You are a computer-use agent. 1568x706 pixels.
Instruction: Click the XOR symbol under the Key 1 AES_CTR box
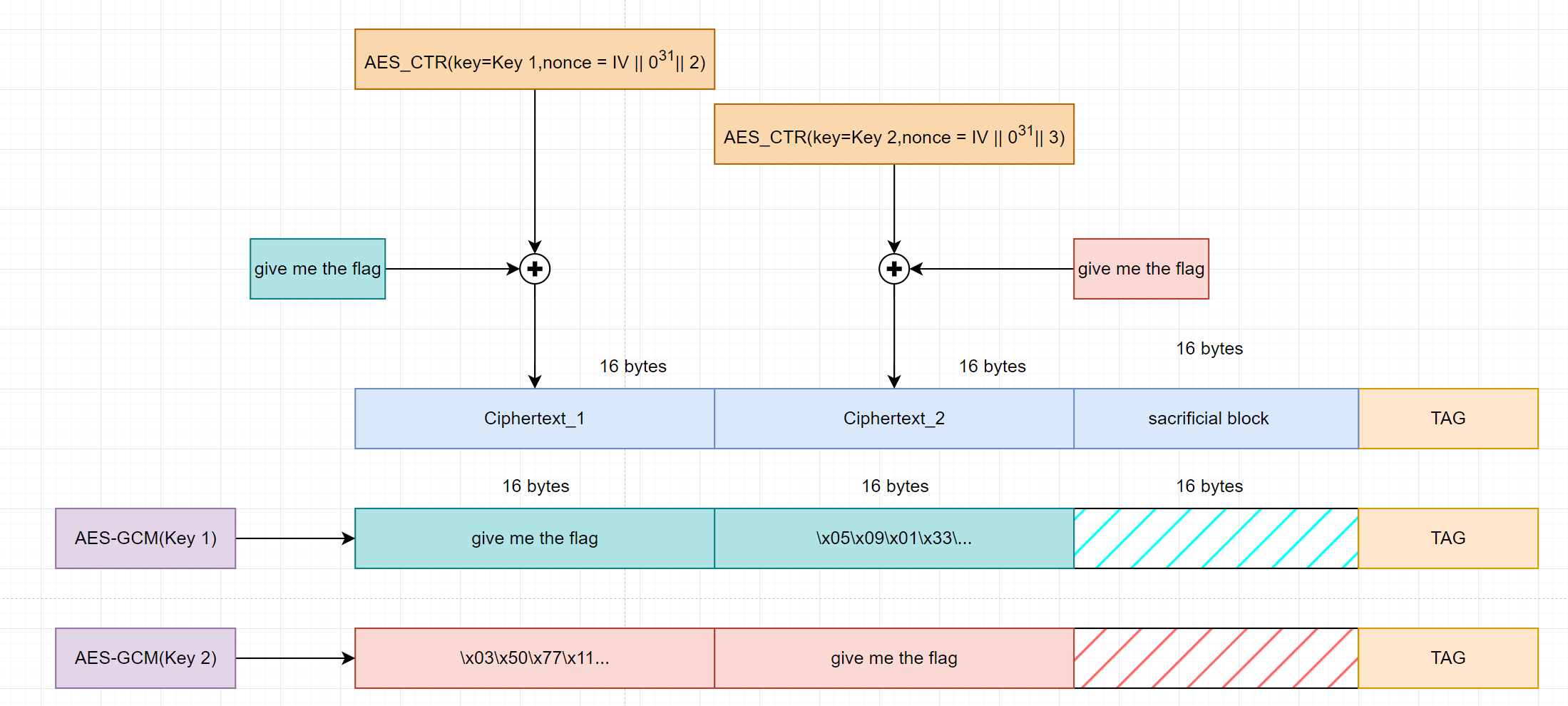pyautogui.click(x=535, y=269)
